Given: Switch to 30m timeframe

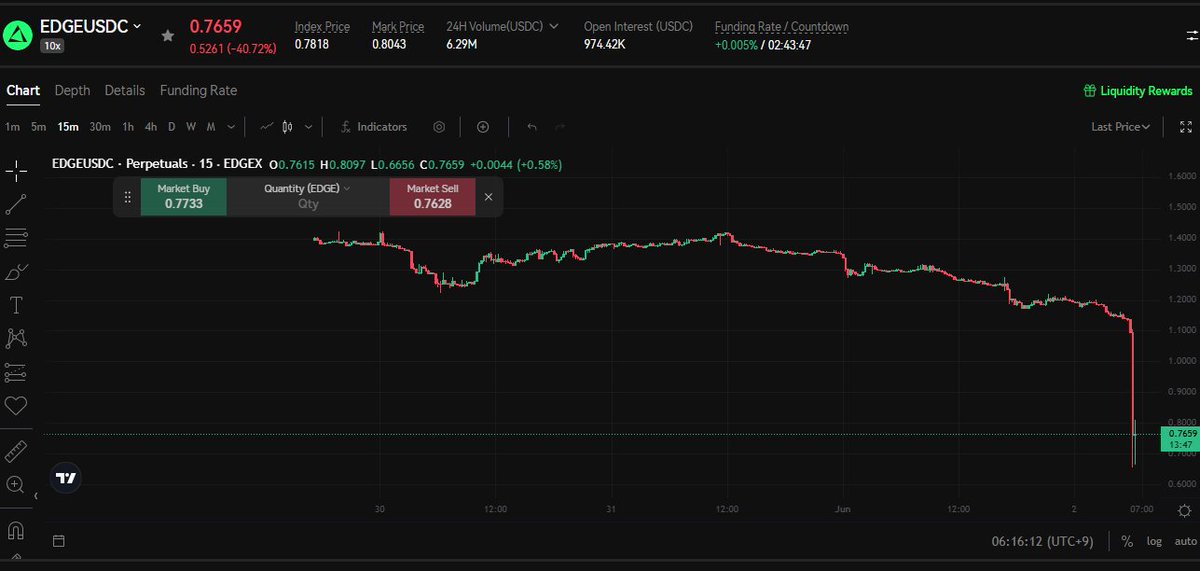Looking at the screenshot, I should pos(100,127).
